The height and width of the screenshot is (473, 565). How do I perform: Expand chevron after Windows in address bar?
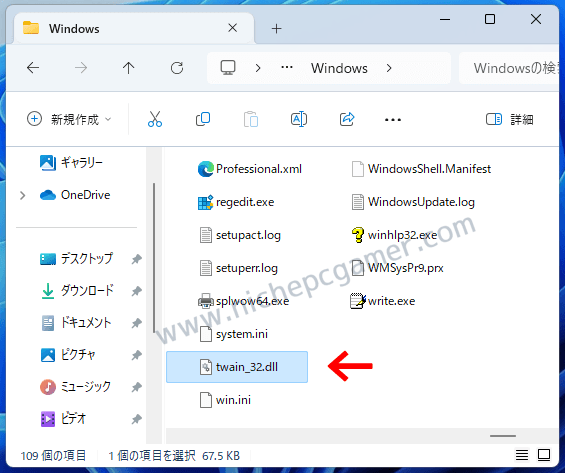389,68
